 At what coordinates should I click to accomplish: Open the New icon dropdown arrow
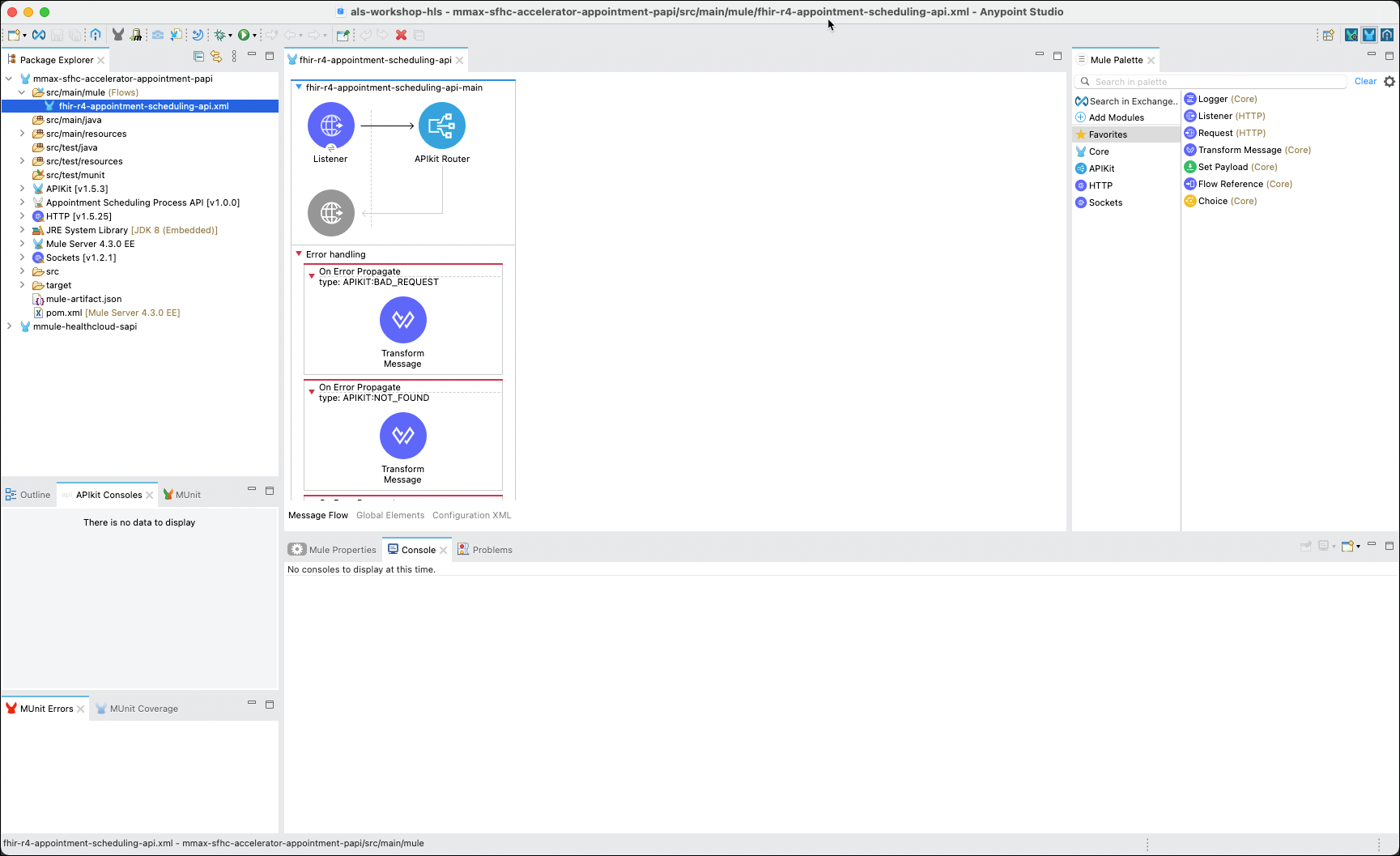24,35
